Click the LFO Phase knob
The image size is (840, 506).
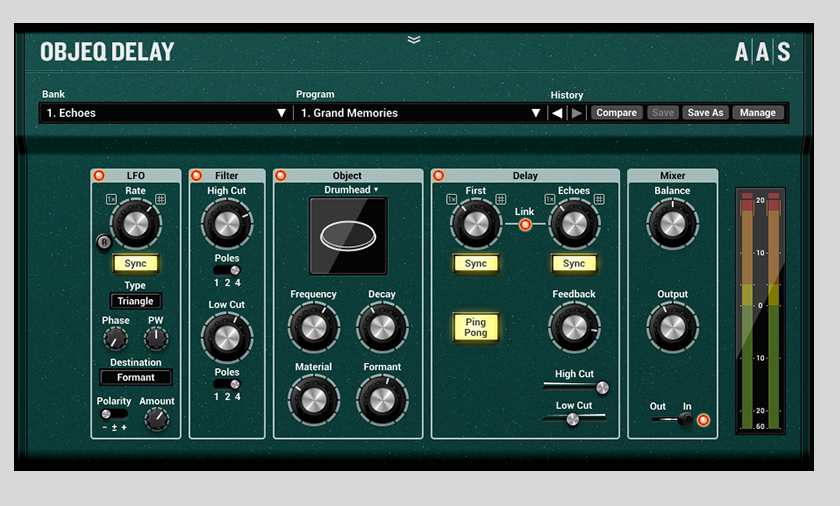point(115,339)
